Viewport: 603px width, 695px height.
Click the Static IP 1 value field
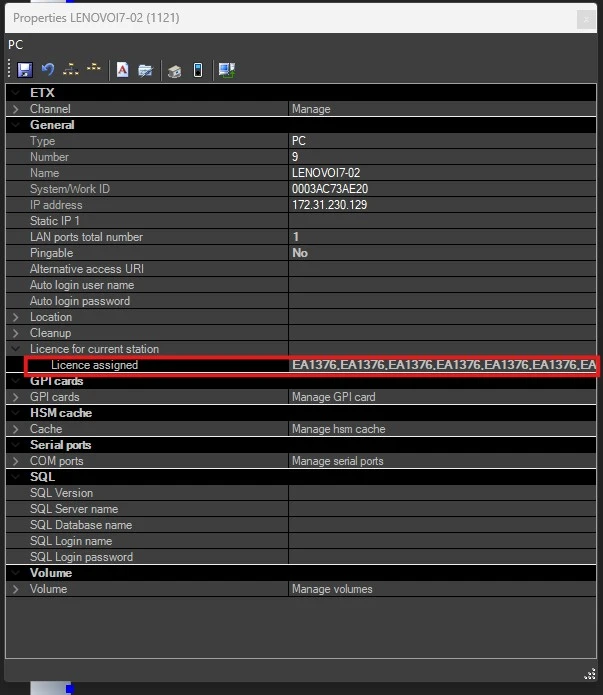tap(440, 221)
